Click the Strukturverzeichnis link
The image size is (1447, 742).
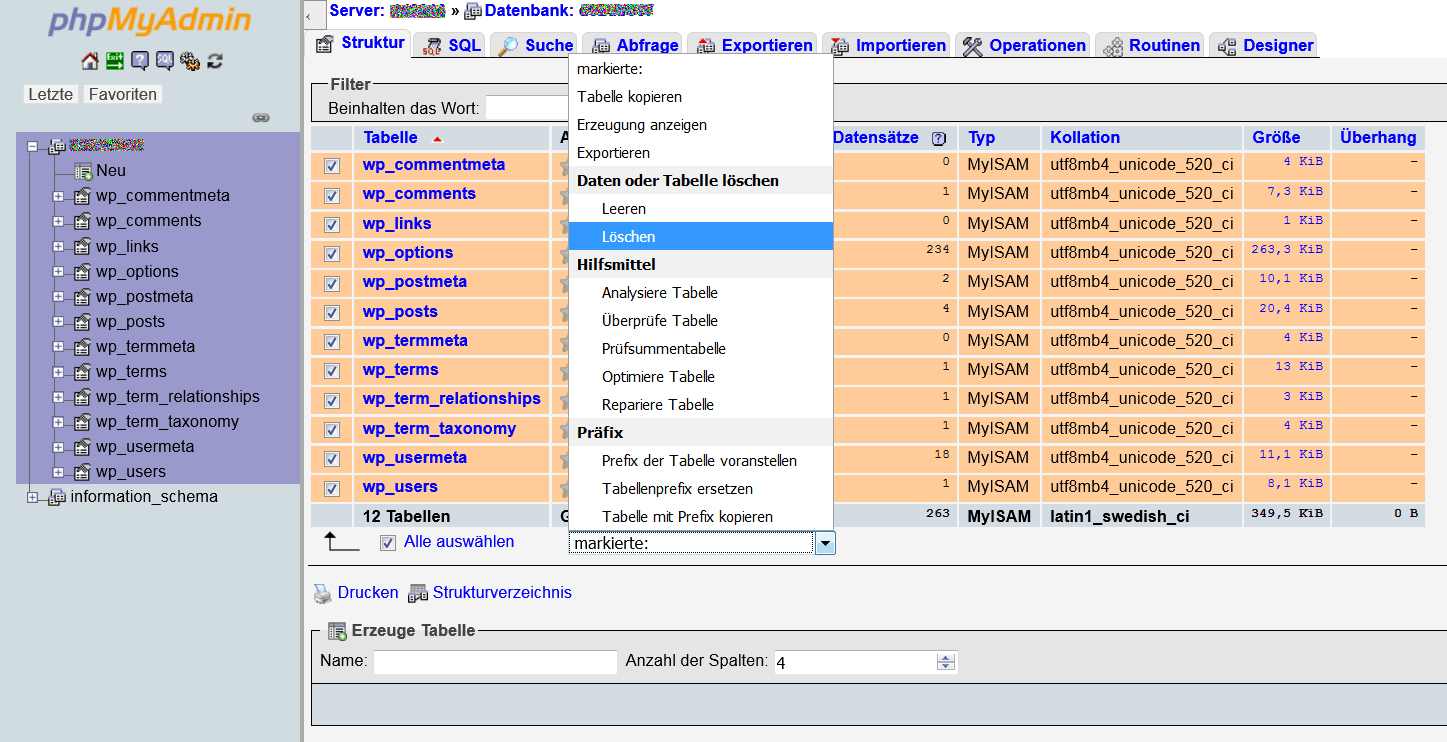click(502, 593)
